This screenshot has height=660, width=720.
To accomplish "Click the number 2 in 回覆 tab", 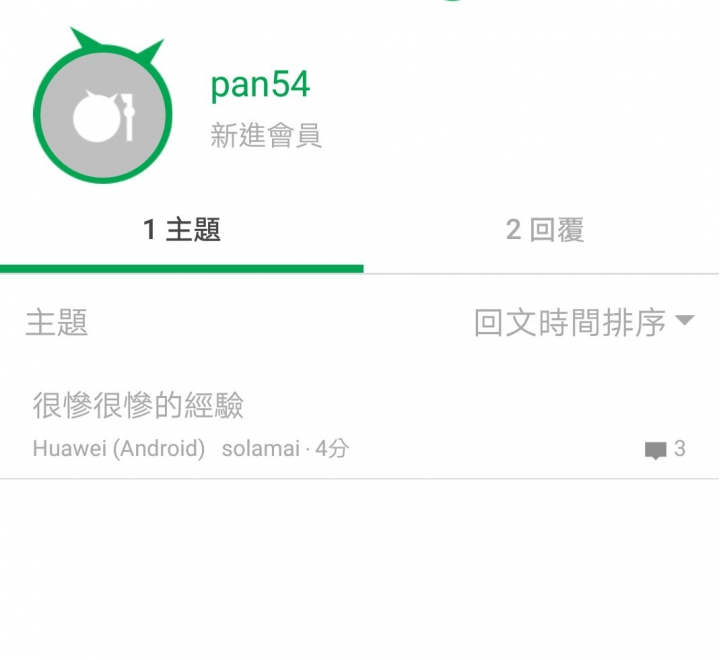I will click(x=513, y=230).
